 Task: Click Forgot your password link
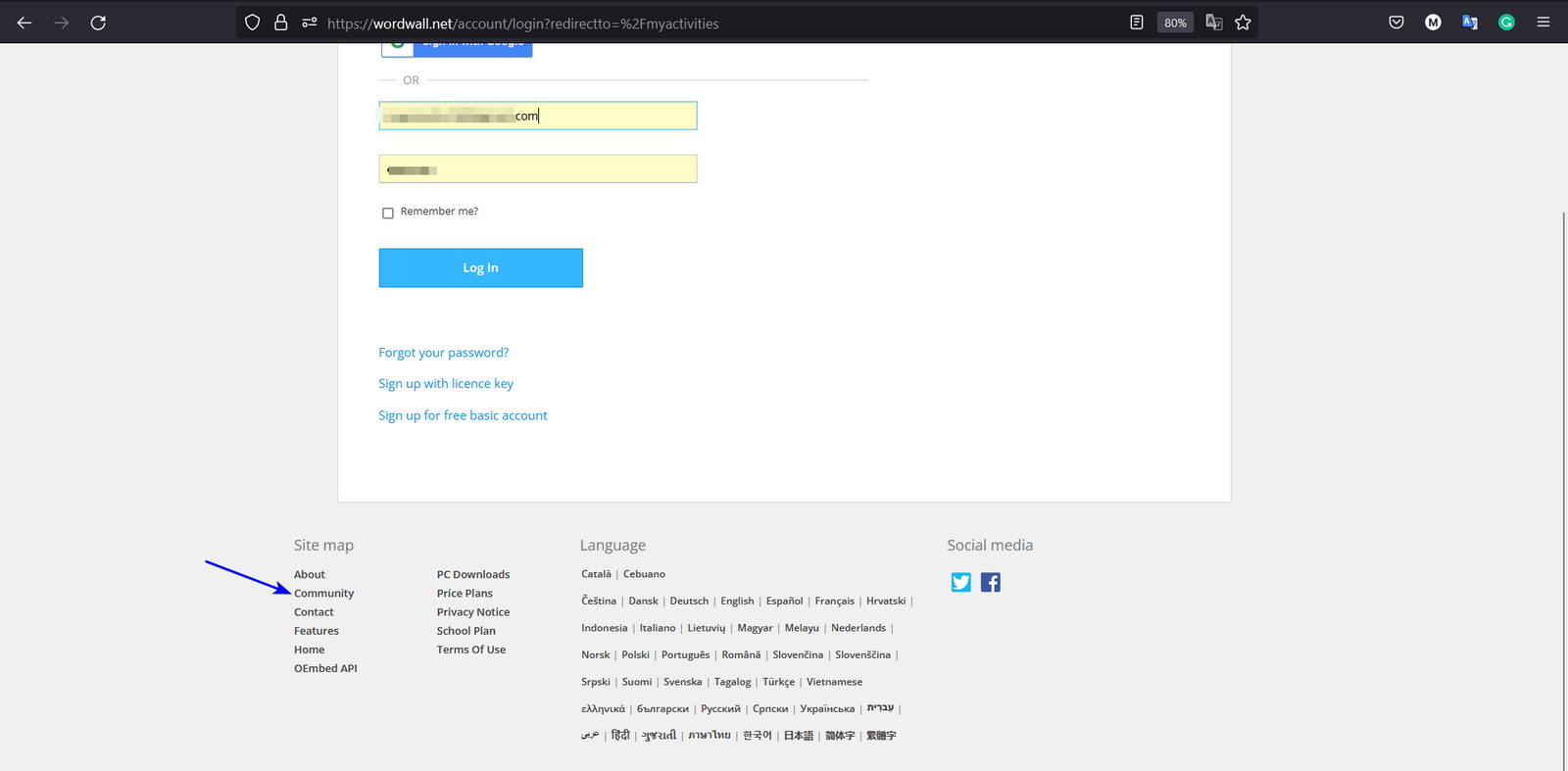coord(443,353)
